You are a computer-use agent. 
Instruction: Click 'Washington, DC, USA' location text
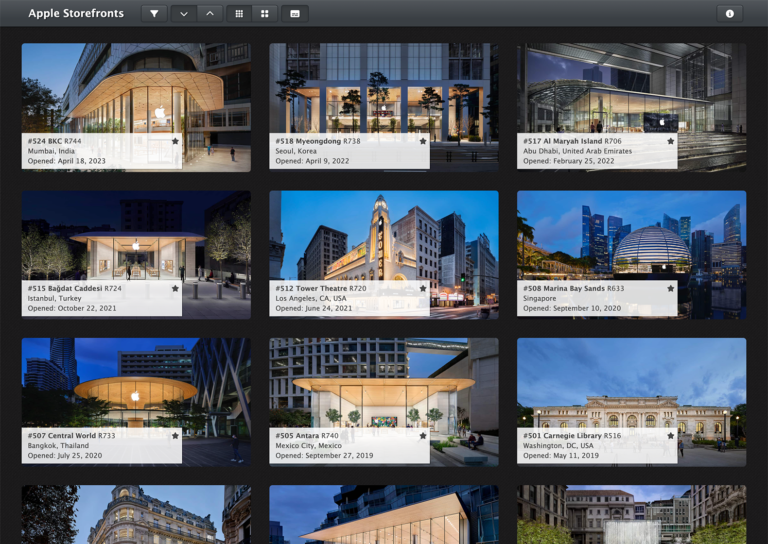558,446
